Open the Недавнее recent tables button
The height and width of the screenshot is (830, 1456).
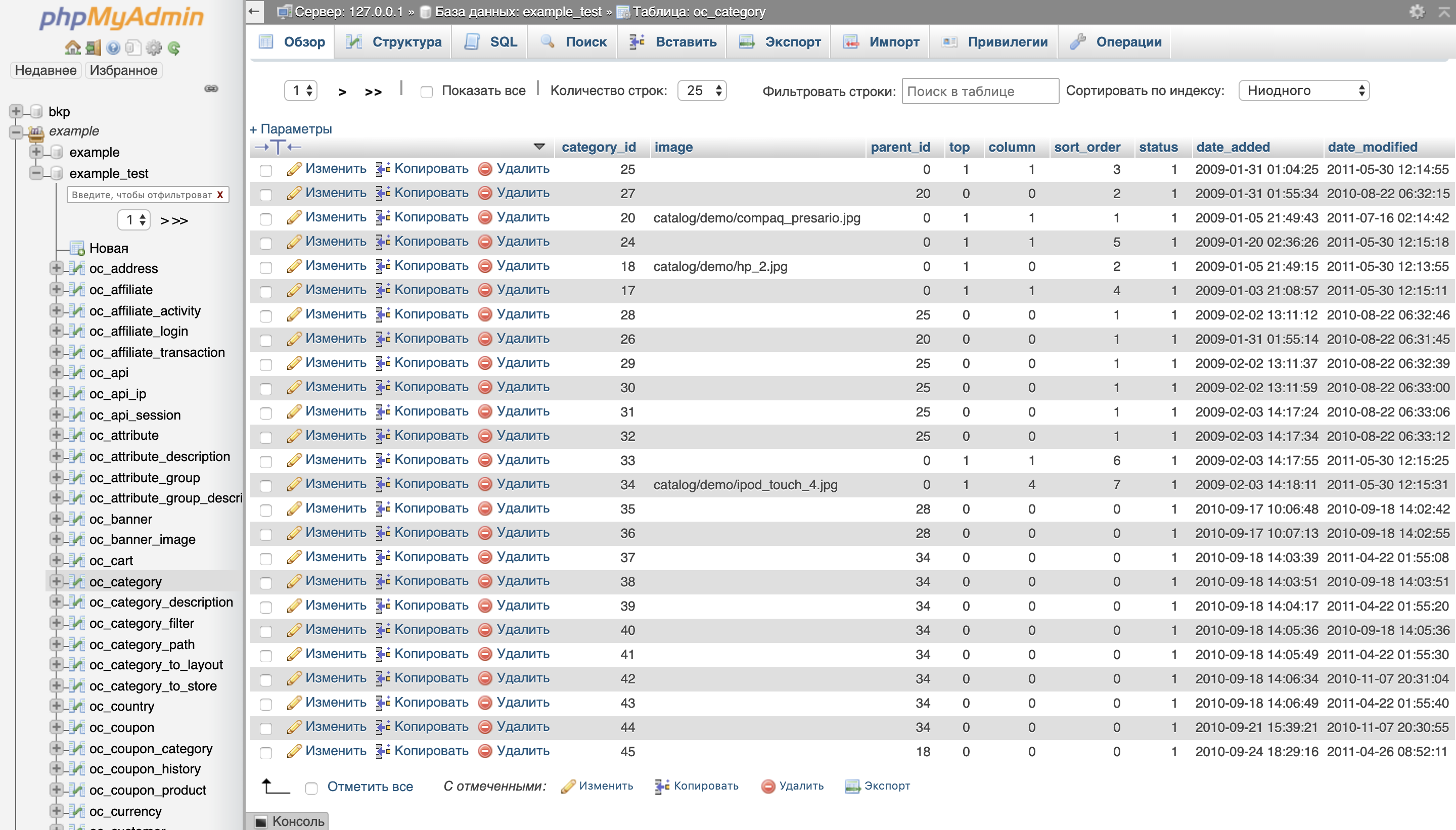(45, 70)
